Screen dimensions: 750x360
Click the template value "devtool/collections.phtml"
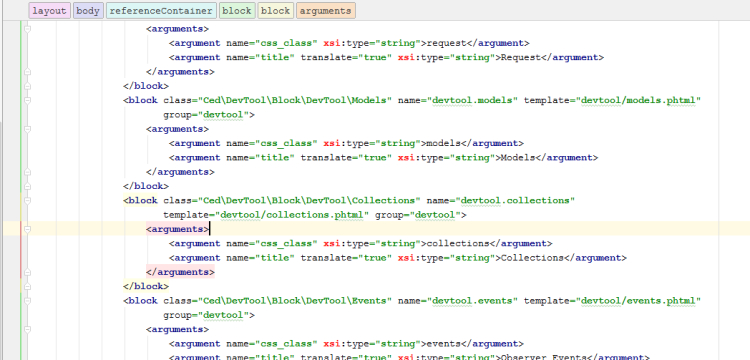click(x=292, y=215)
